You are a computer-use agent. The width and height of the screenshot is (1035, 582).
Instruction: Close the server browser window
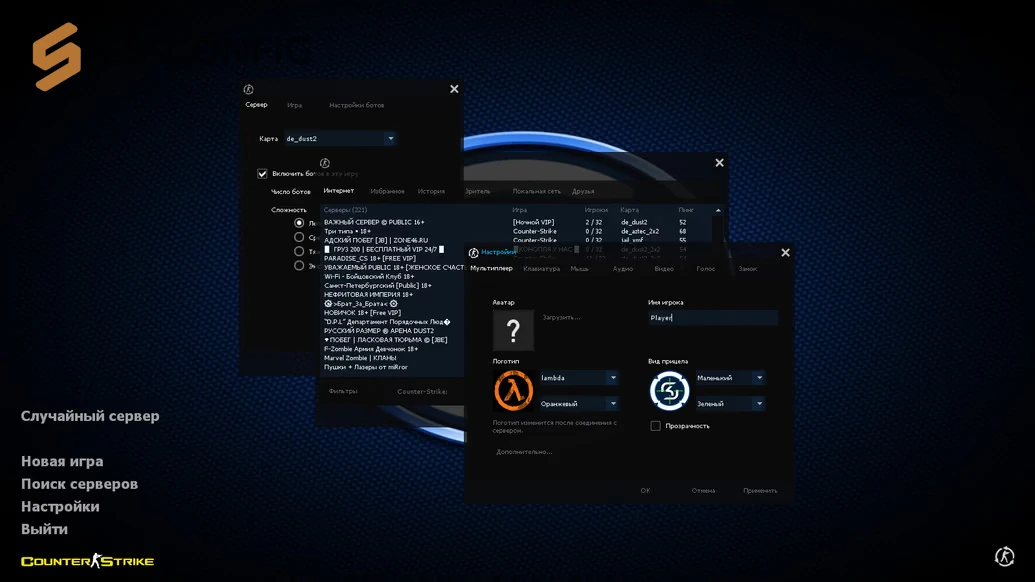[719, 163]
